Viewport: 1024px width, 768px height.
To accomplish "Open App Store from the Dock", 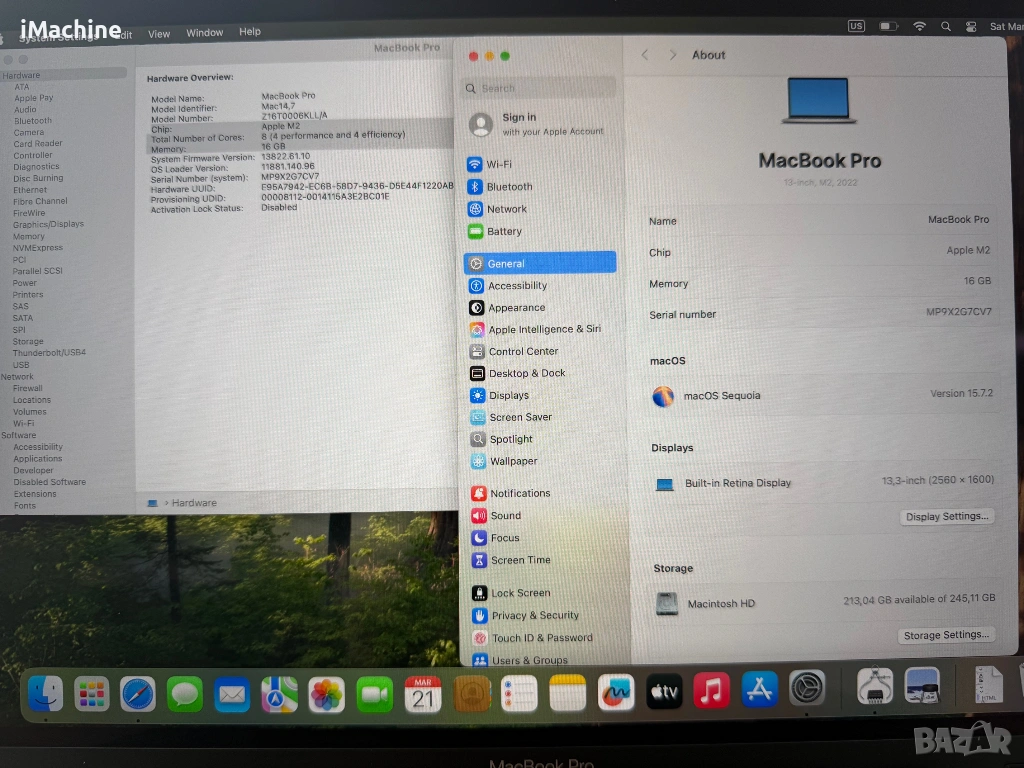I will coord(760,690).
